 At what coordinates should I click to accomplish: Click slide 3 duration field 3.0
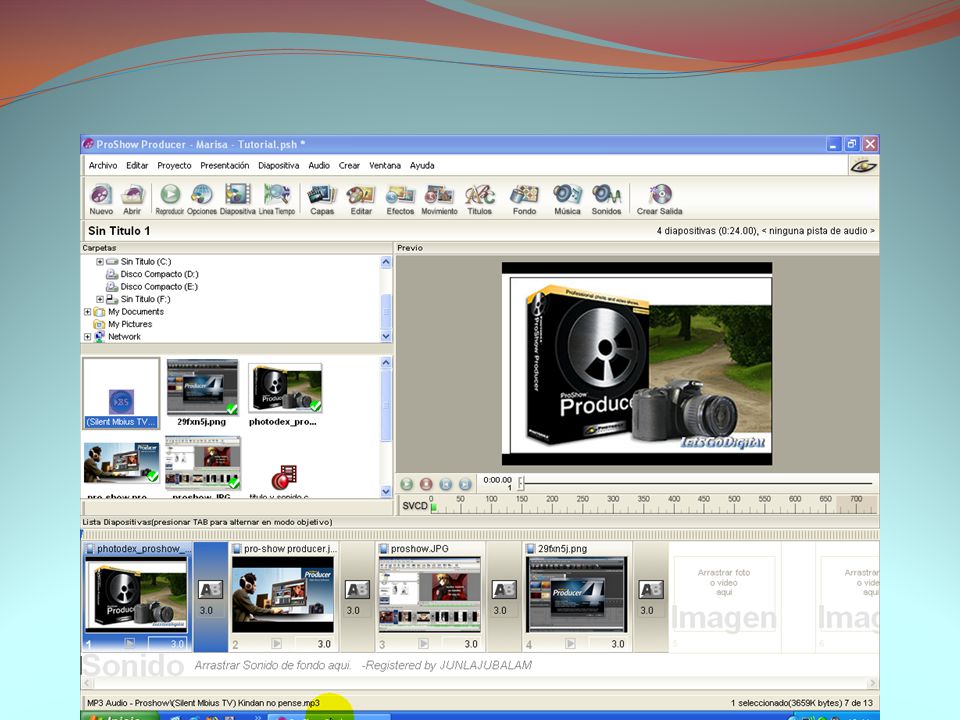(x=463, y=644)
